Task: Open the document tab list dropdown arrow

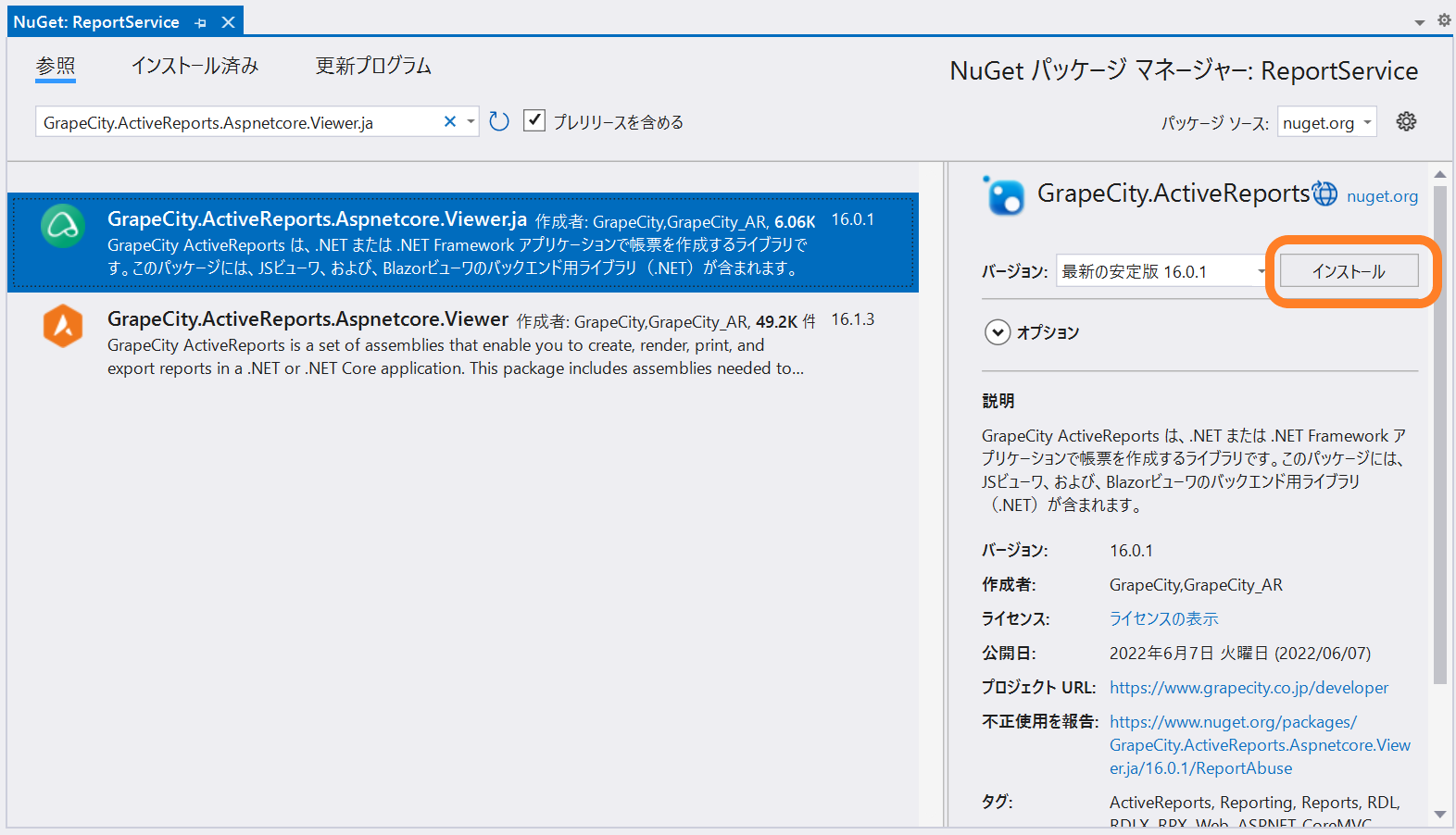Action: coord(1419,22)
